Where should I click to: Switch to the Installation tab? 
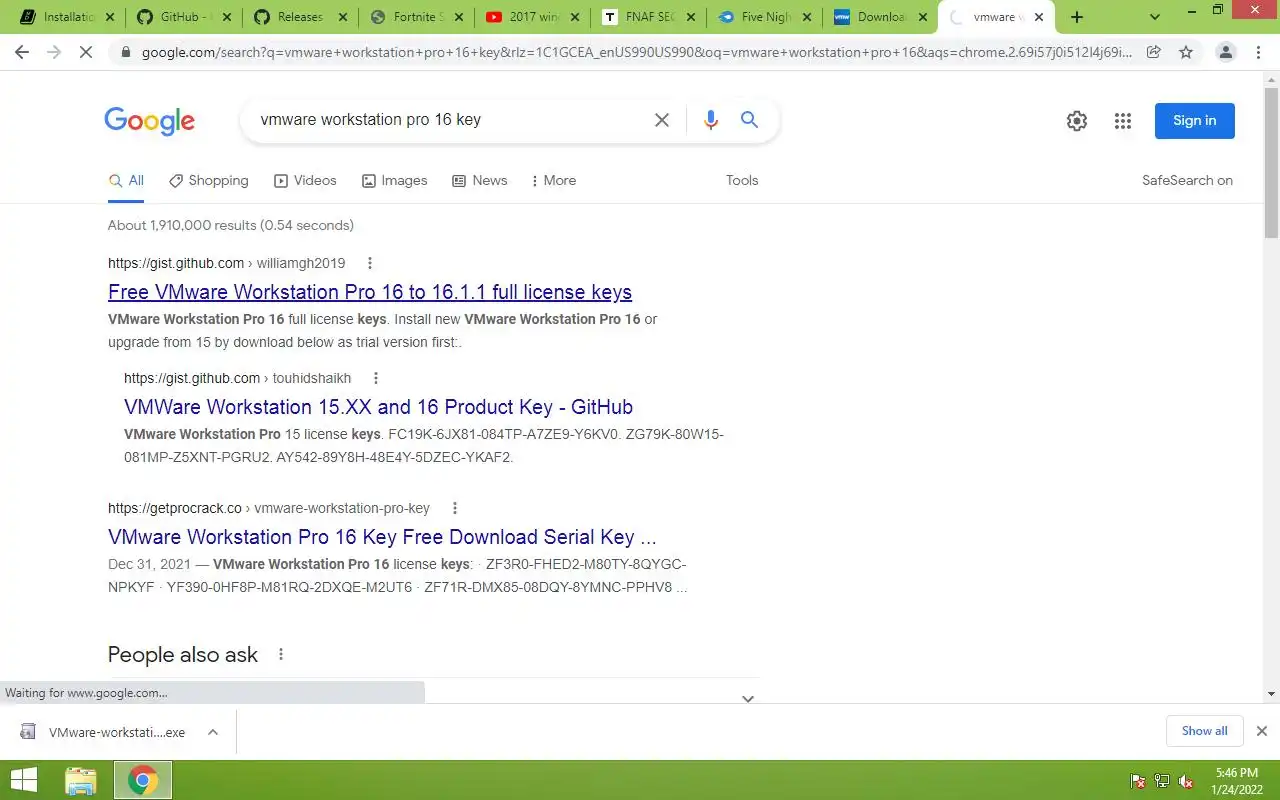pyautogui.click(x=66, y=17)
